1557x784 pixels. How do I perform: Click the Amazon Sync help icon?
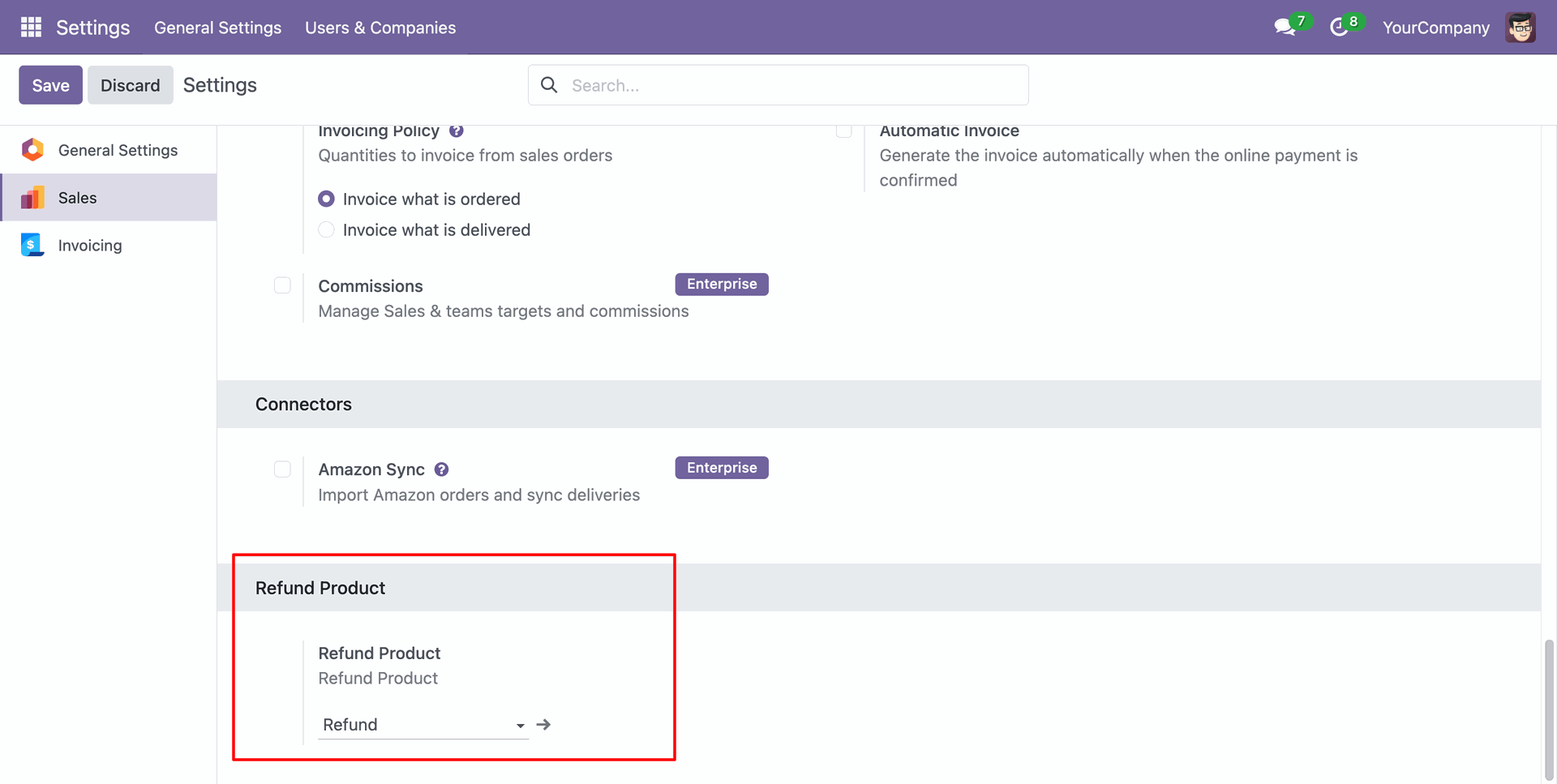click(441, 469)
